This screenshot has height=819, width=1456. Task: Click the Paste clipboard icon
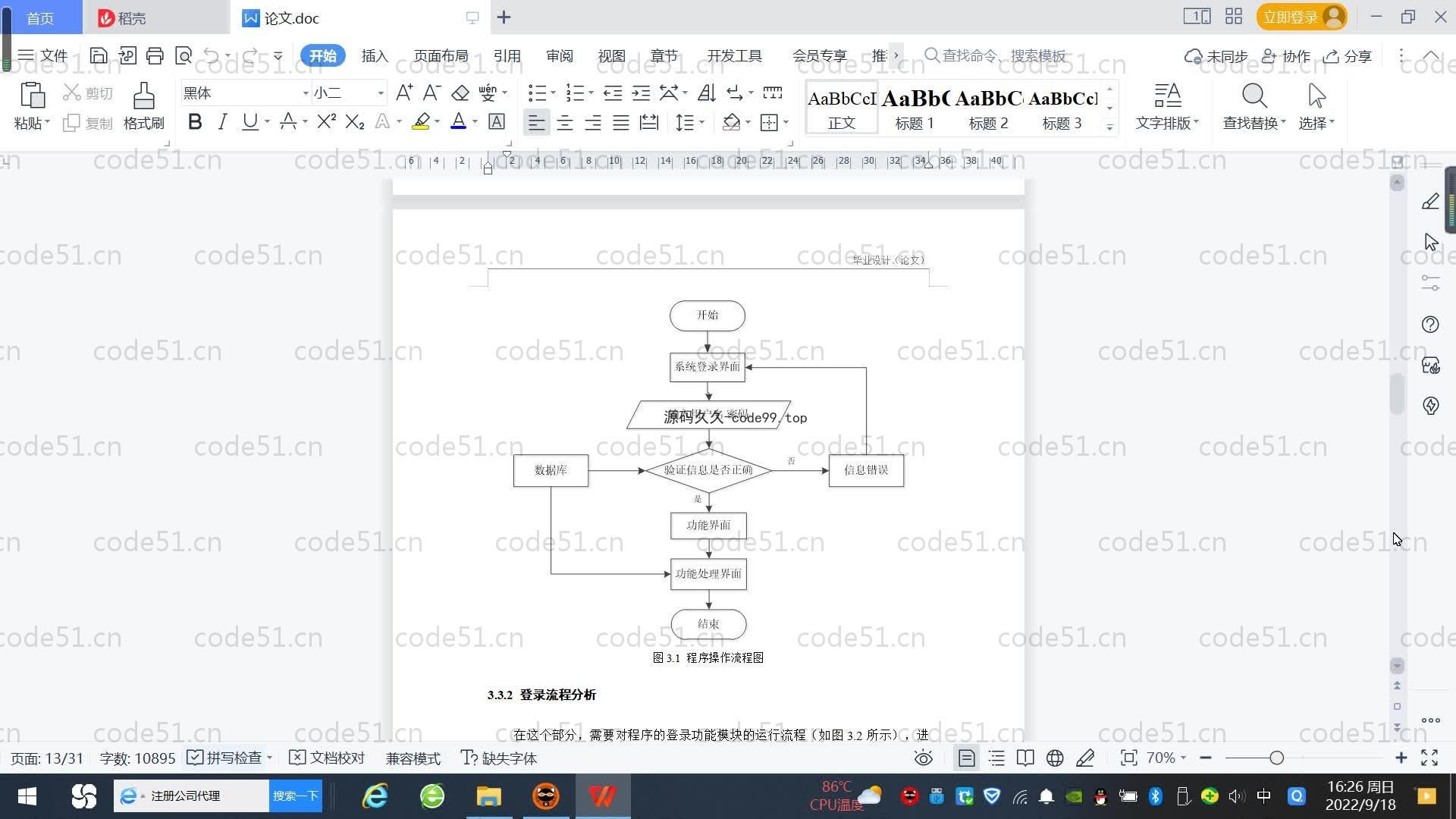click(32, 96)
